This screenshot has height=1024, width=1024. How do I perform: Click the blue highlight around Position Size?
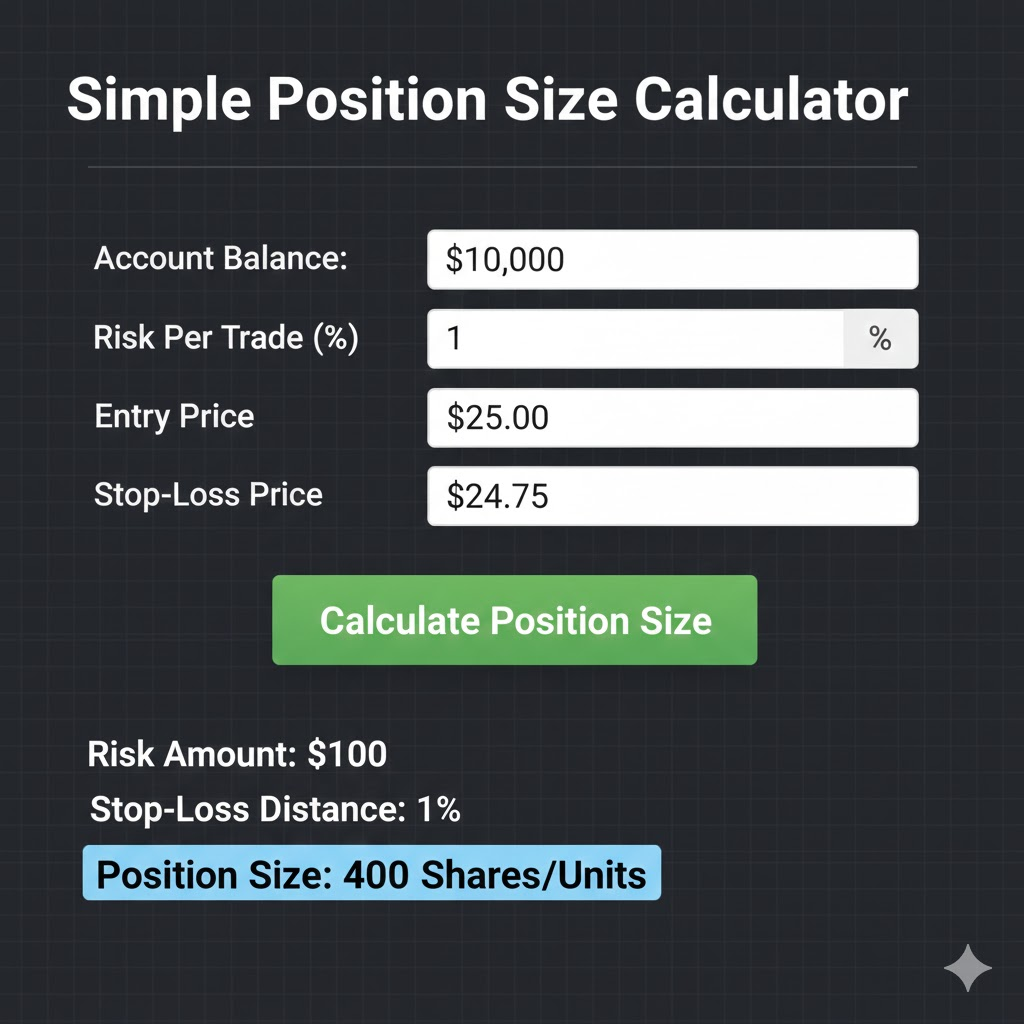[x=370, y=874]
